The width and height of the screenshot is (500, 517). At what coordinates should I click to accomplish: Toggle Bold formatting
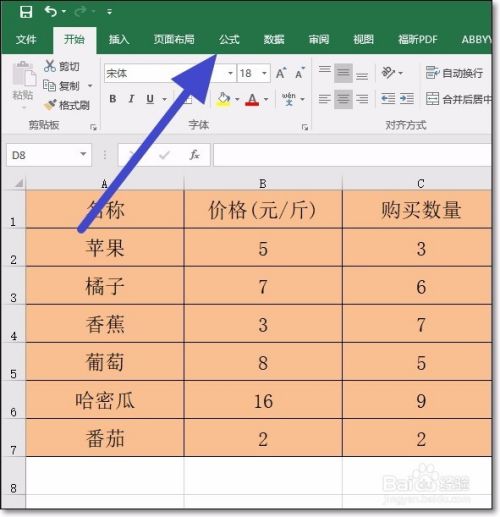pos(113,99)
